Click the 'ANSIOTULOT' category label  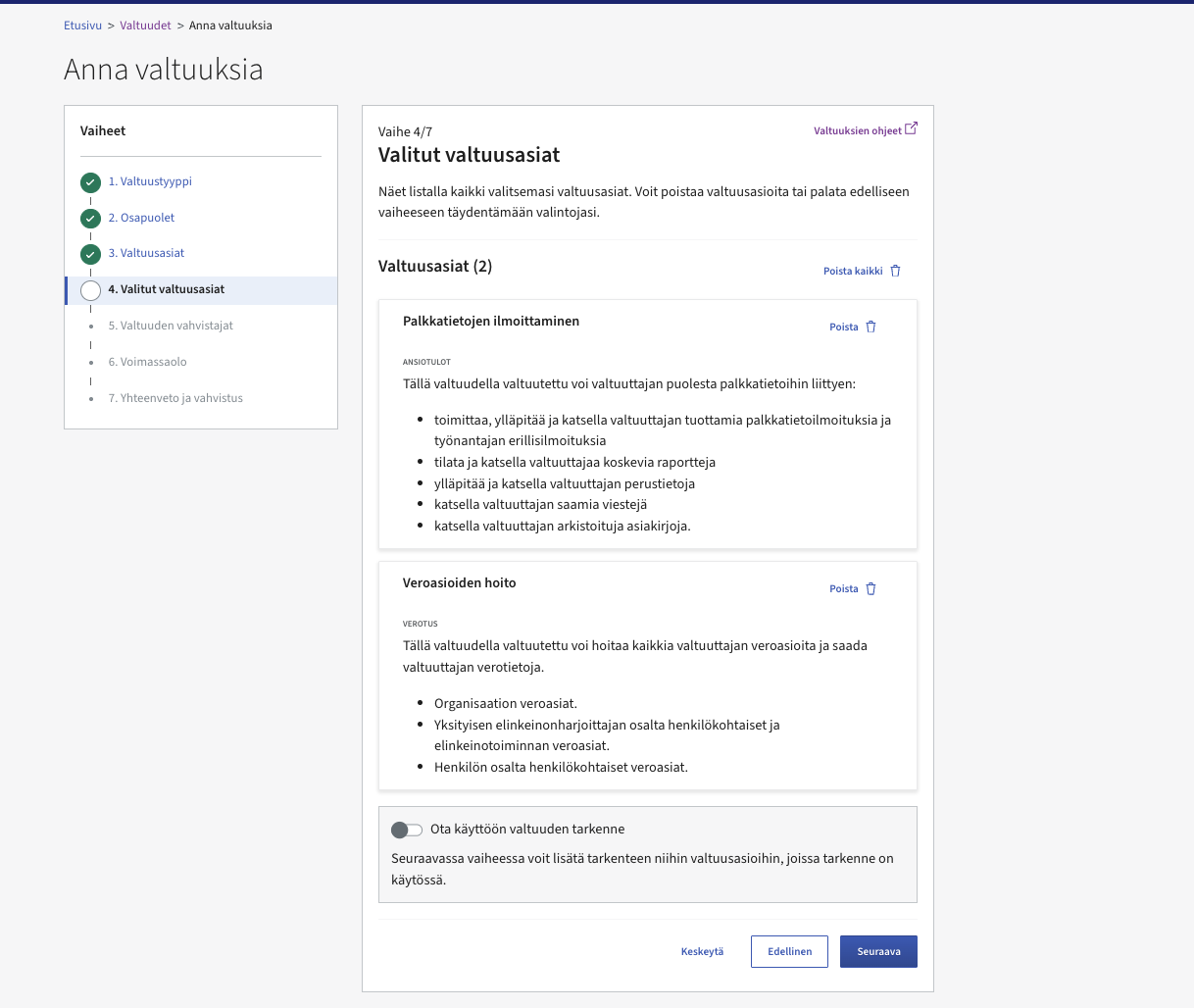pyautogui.click(x=426, y=362)
